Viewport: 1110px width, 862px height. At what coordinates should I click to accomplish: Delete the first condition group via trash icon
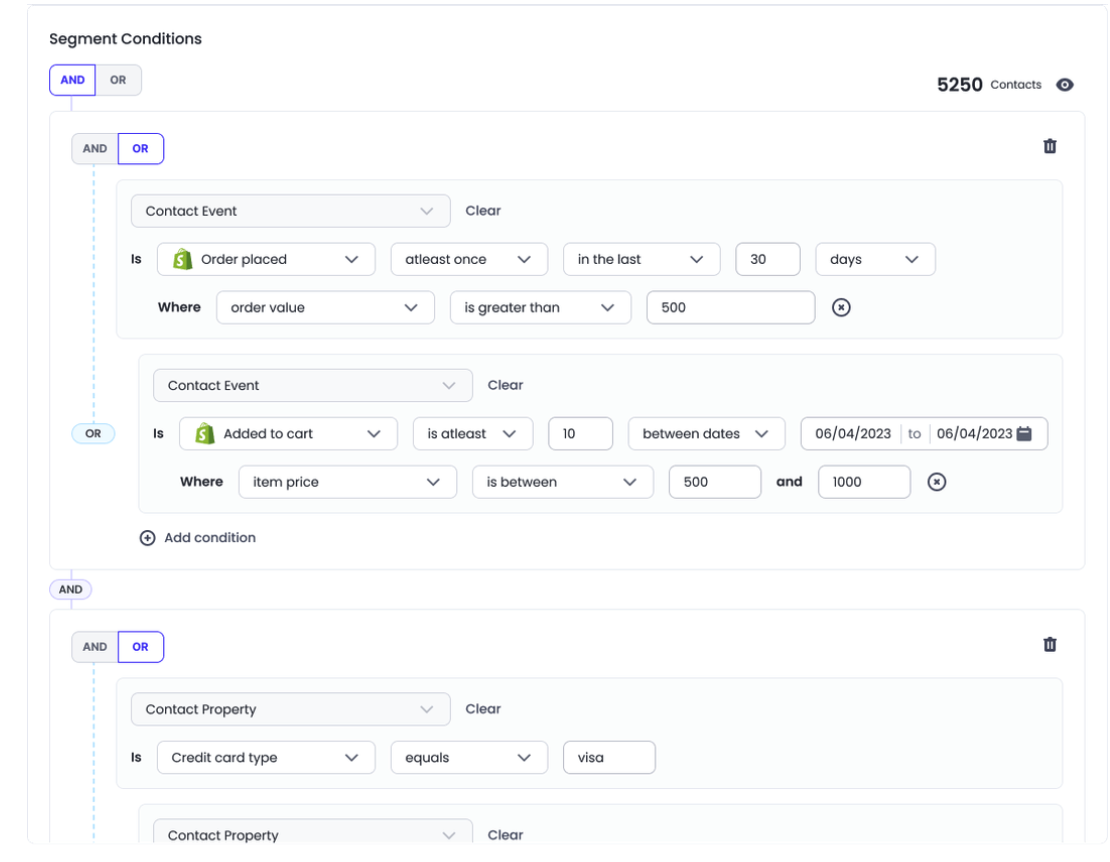pyautogui.click(x=1049, y=146)
